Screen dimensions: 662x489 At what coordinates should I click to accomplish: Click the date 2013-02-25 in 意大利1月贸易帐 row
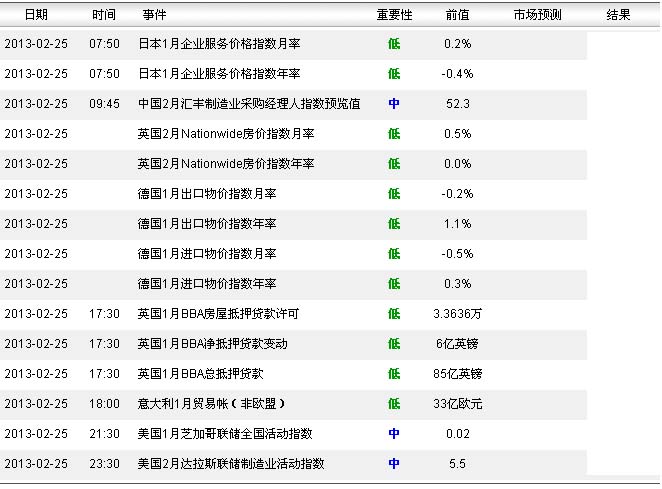(x=36, y=404)
